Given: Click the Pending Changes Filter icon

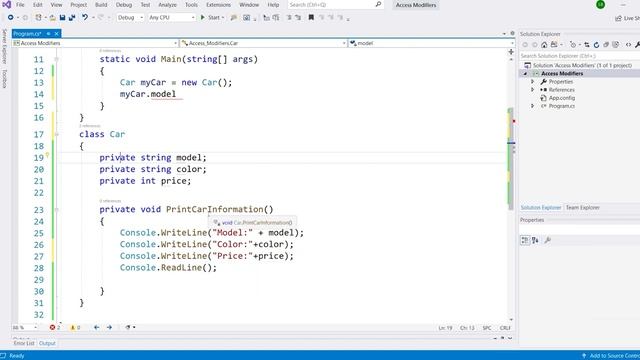Looking at the screenshot, I should (x=573, y=44).
